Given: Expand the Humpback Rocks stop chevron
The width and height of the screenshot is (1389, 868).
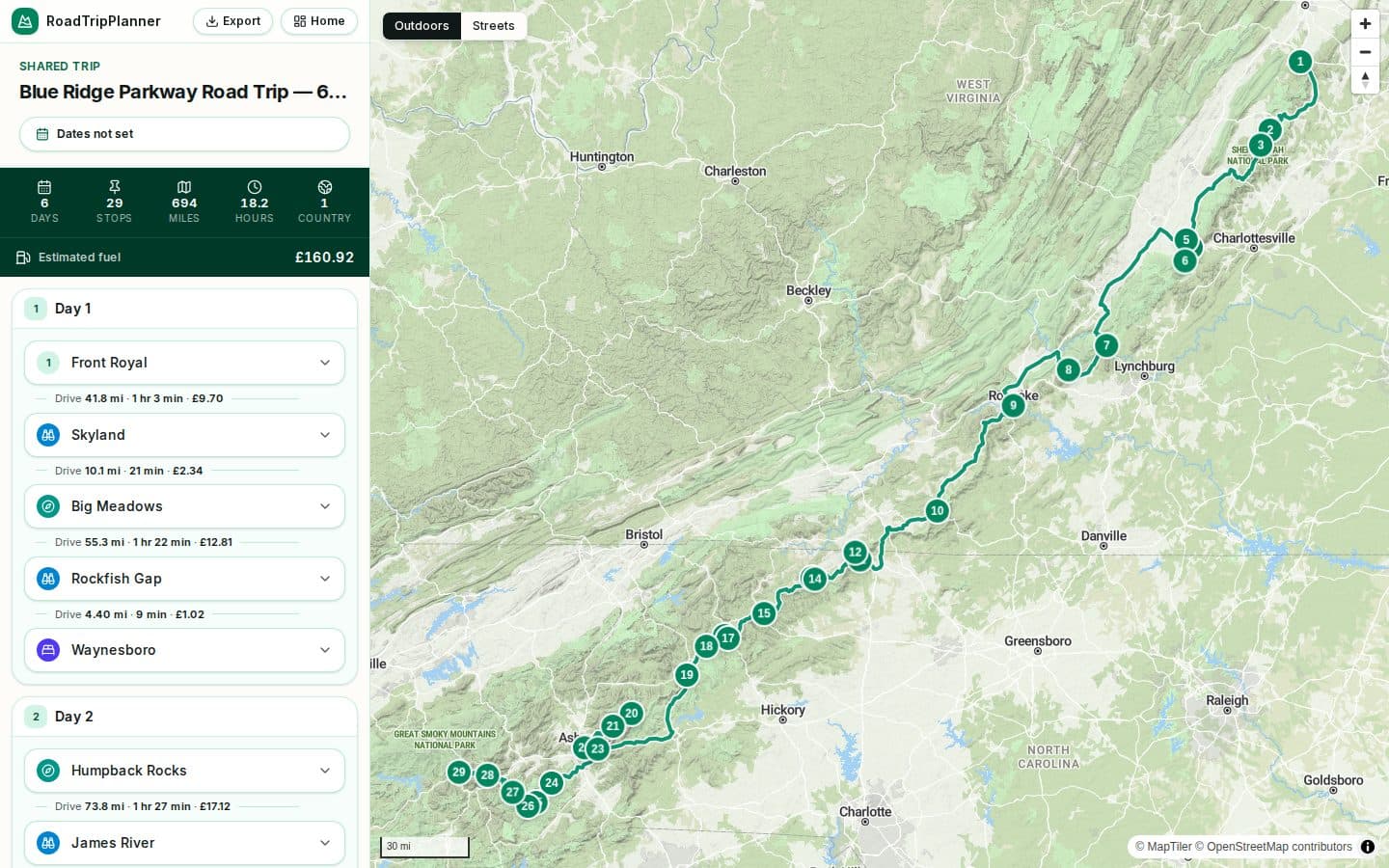Looking at the screenshot, I should click(x=325, y=771).
